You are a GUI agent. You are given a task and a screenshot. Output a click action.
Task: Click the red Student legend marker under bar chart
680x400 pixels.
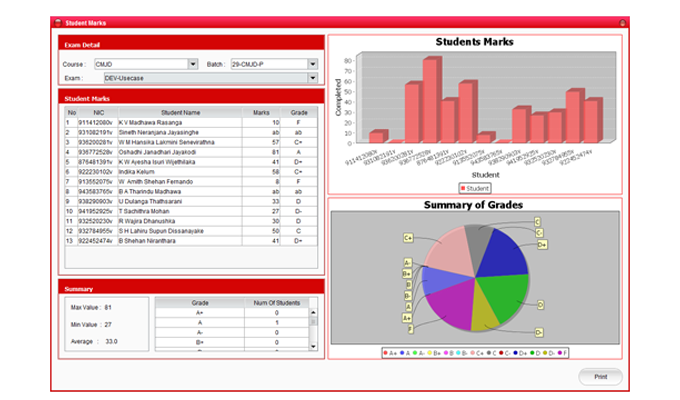point(463,187)
